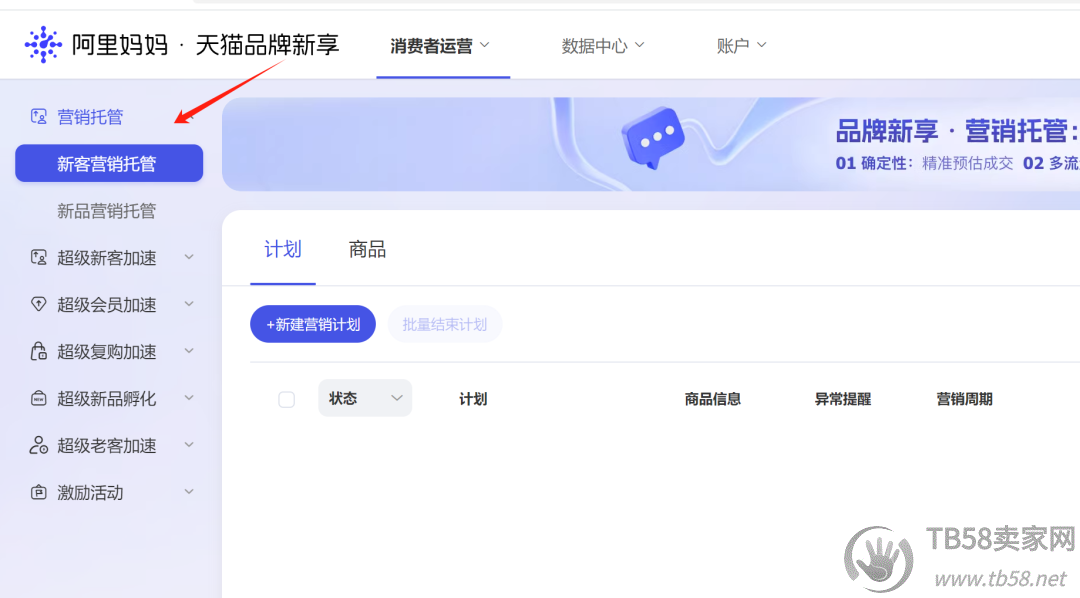Screen dimensions: 1080x598
Task: Click the 超级新品孵化 icon
Action: click(x=39, y=398)
